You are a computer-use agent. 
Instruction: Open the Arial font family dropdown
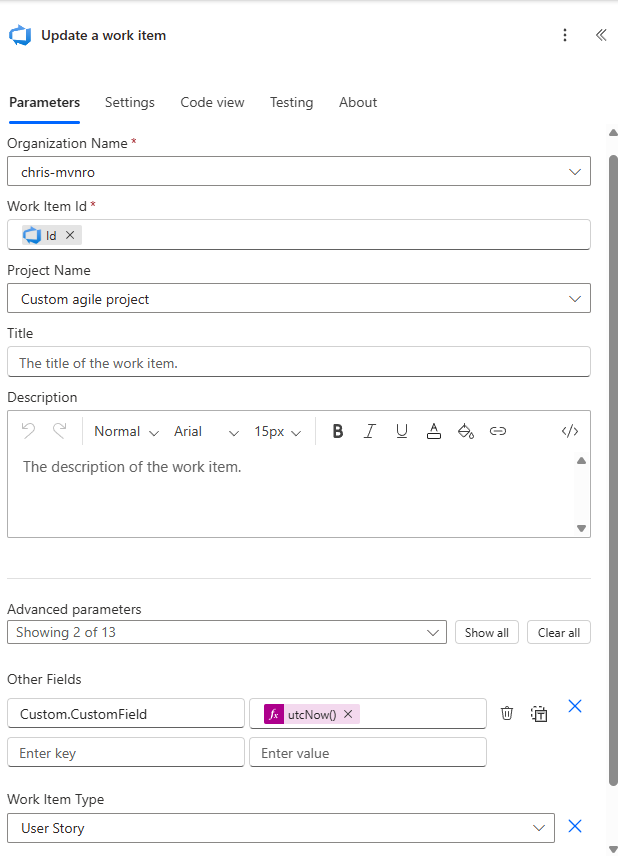(206, 431)
